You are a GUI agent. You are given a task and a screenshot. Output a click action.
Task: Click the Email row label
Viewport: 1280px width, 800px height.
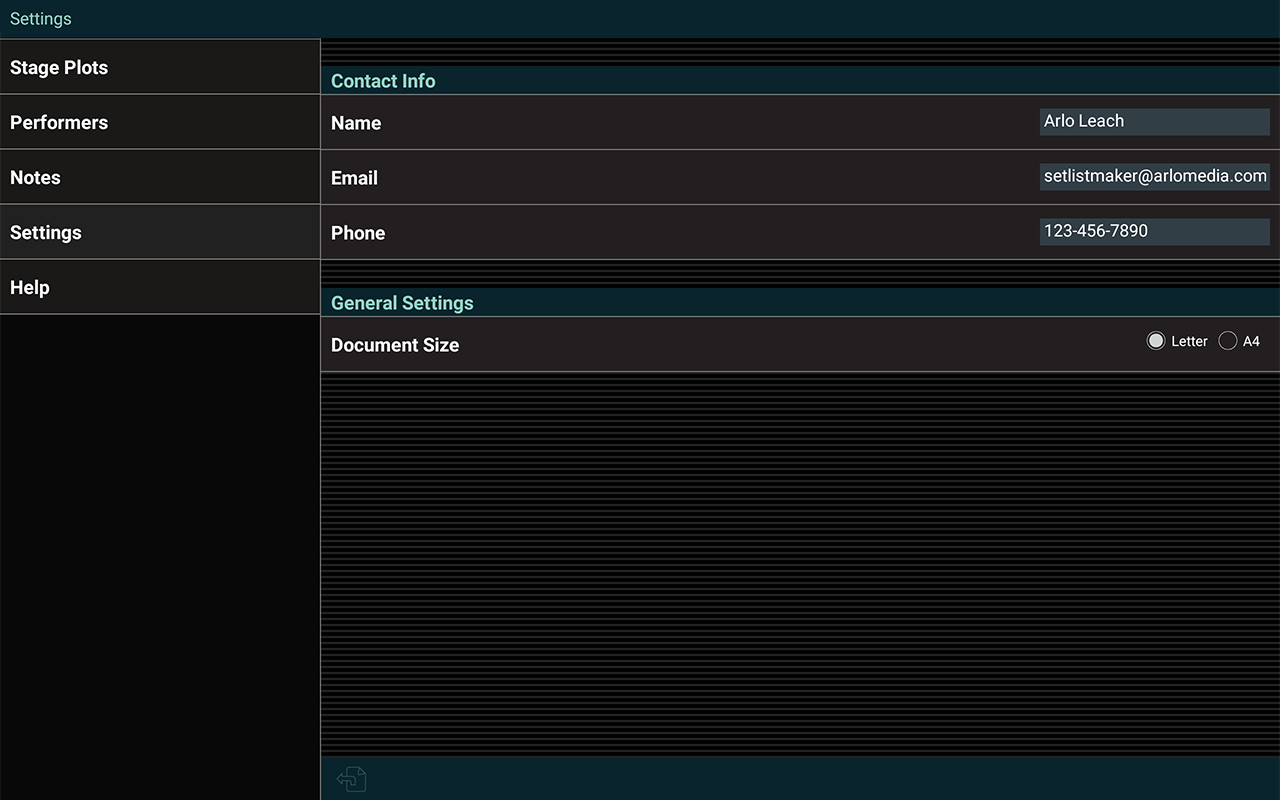click(x=354, y=178)
